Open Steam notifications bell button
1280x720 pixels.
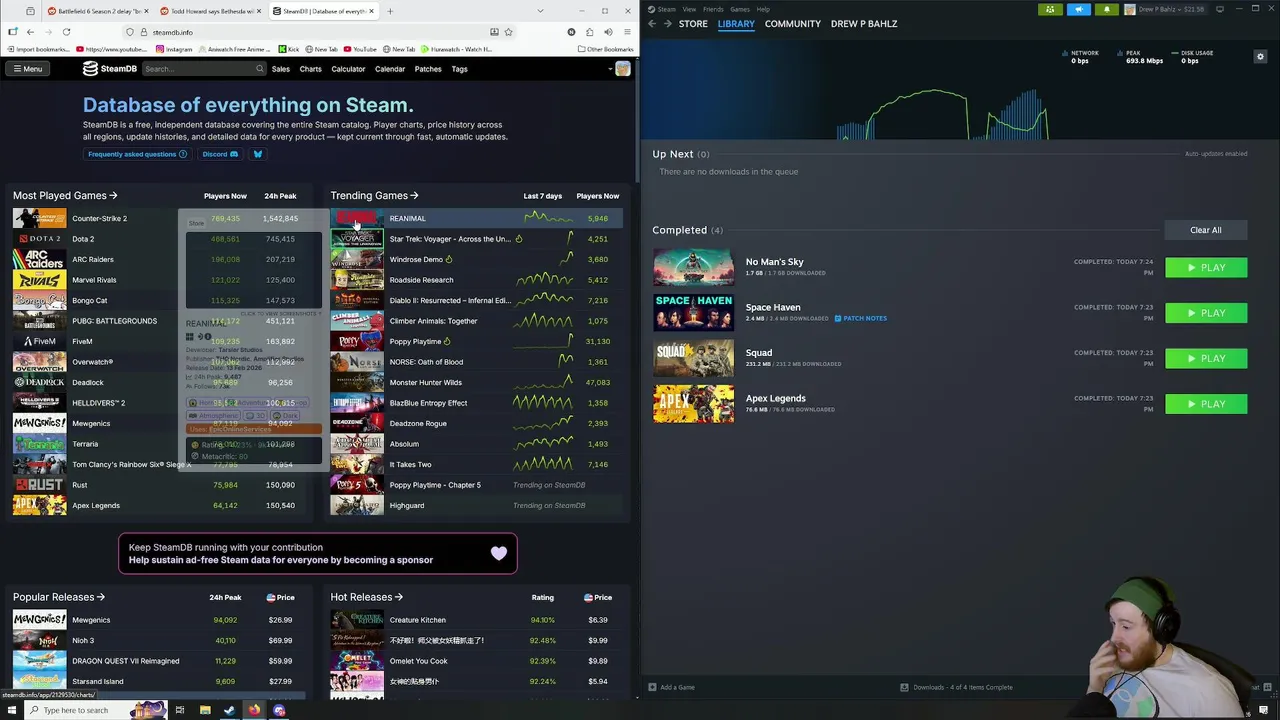[1106, 10]
